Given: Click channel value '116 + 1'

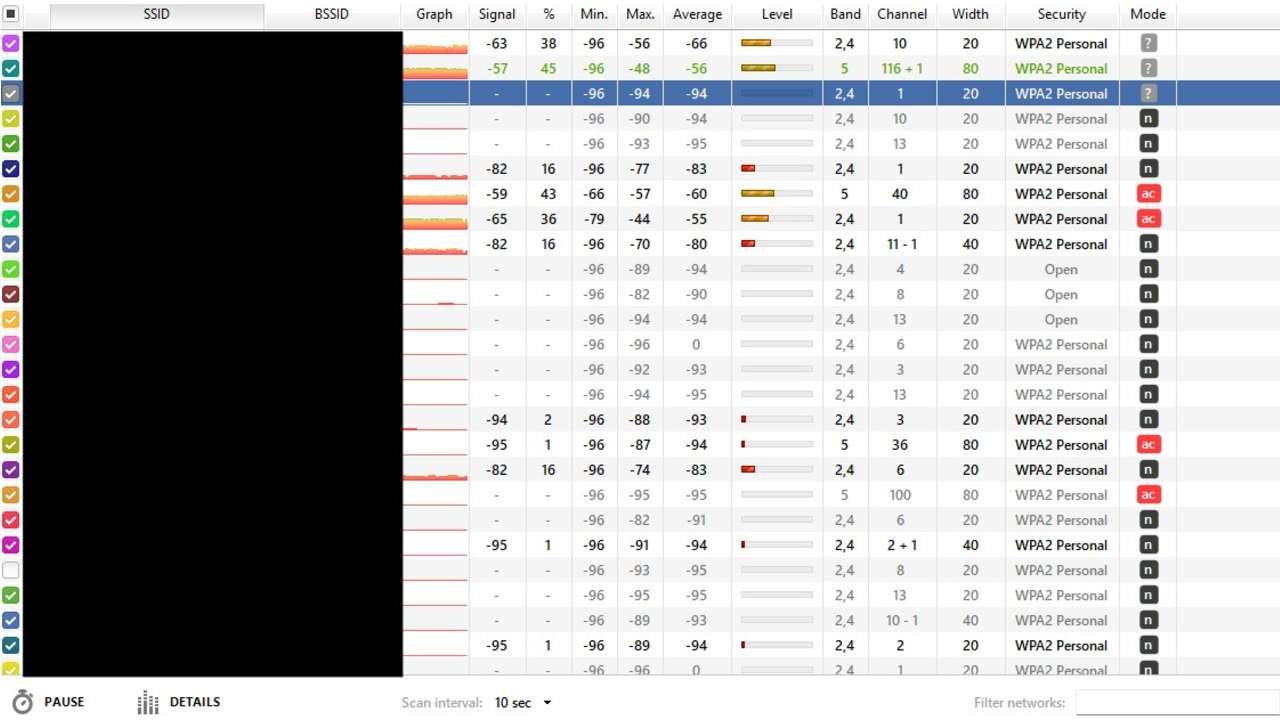Looking at the screenshot, I should click(x=902, y=68).
